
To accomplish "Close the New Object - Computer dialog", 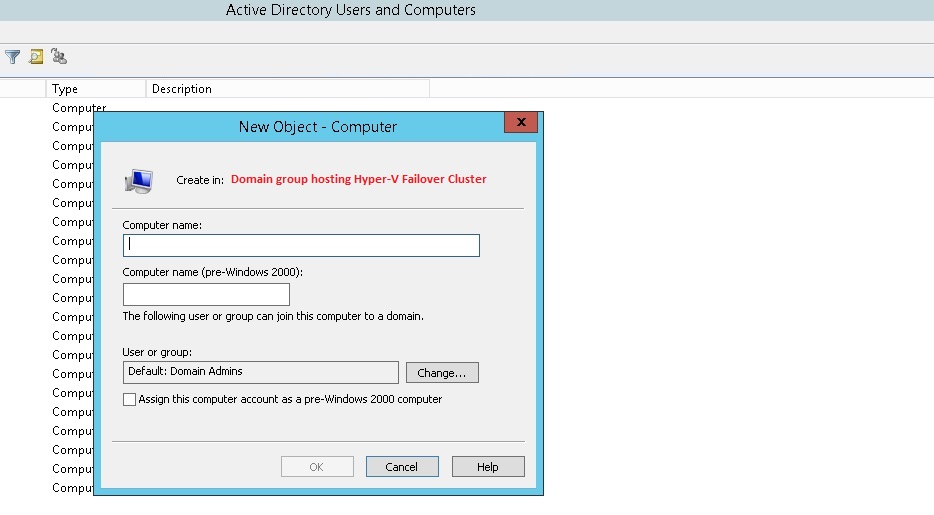I will click(521, 122).
